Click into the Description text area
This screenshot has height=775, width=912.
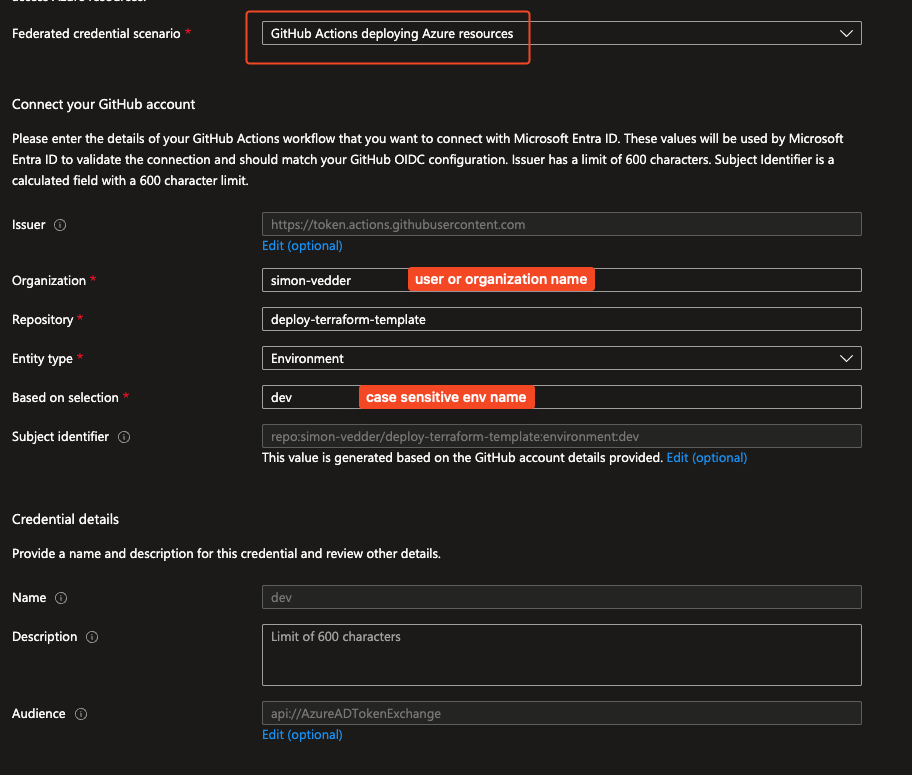point(561,655)
